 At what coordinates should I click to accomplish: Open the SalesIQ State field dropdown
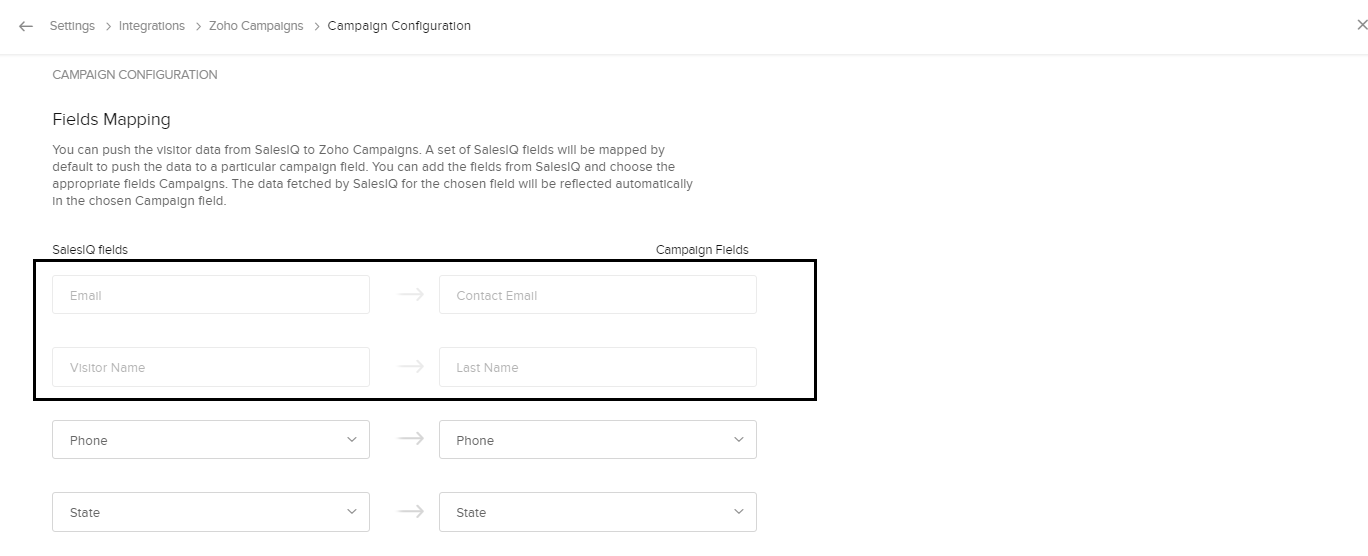pyautogui.click(x=211, y=512)
